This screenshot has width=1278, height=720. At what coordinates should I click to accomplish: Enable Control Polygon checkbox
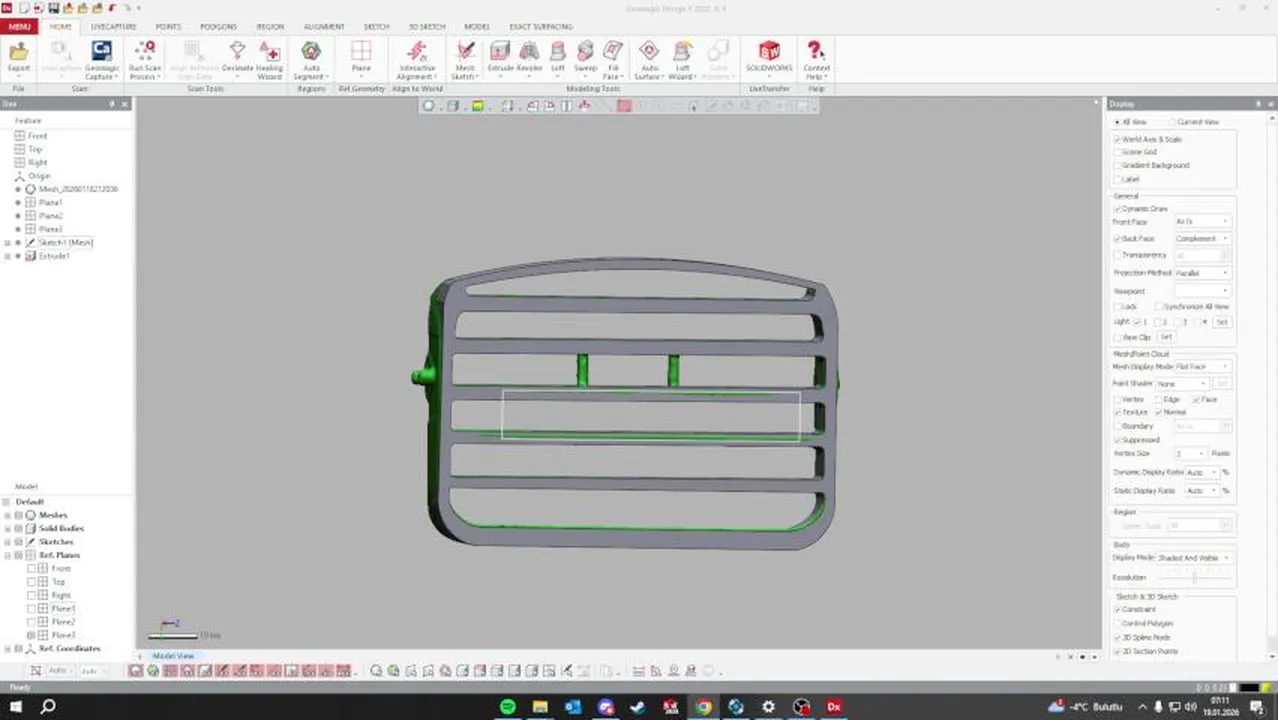click(1117, 623)
